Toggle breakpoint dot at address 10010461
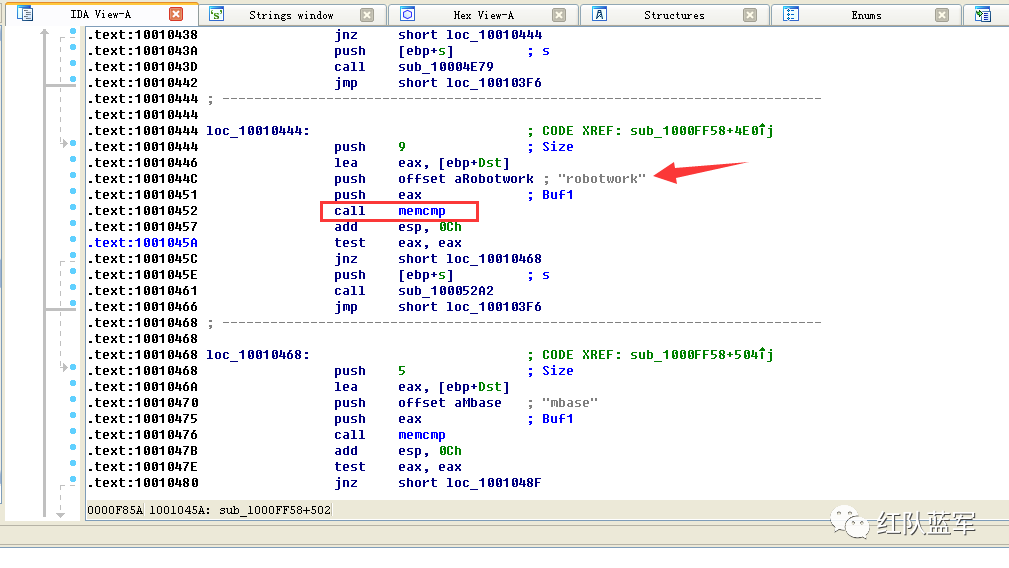This screenshot has height=568, width=1009. point(73,288)
